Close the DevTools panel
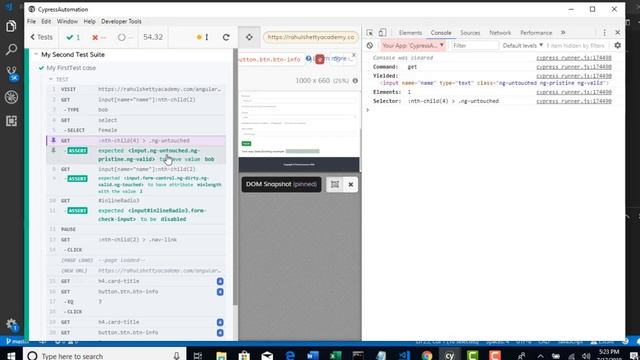 [618, 33]
